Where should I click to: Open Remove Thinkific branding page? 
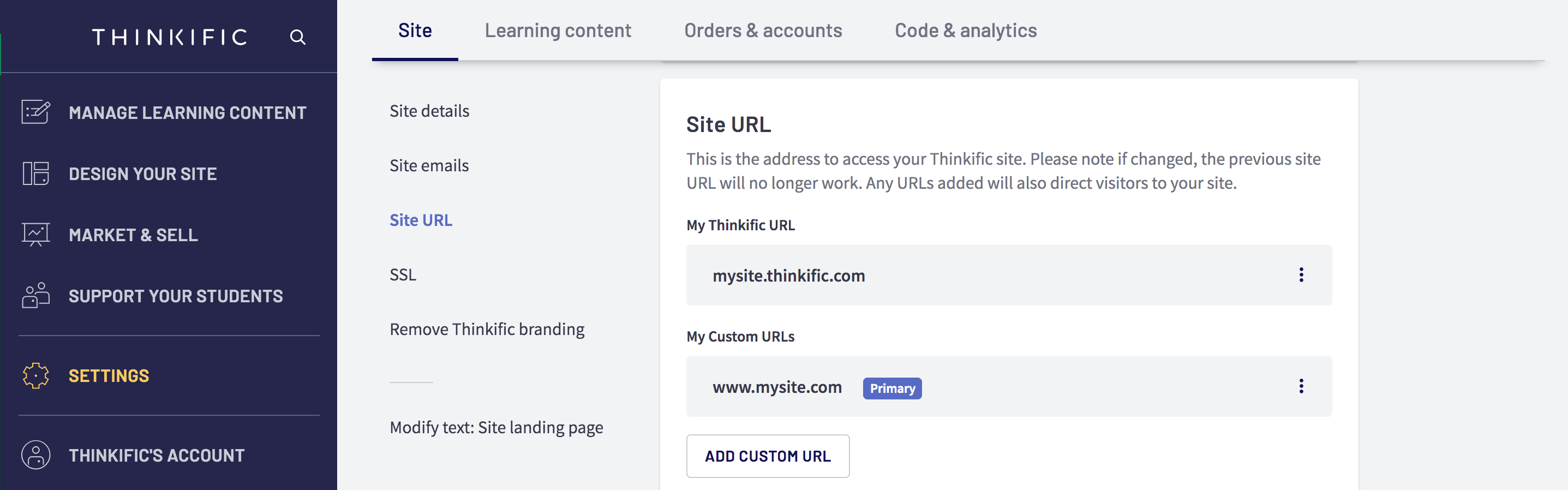click(x=487, y=330)
